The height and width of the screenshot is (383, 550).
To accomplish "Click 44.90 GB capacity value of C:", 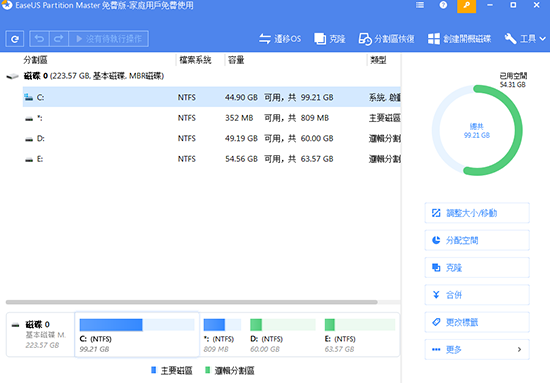I will pyautogui.click(x=241, y=97).
